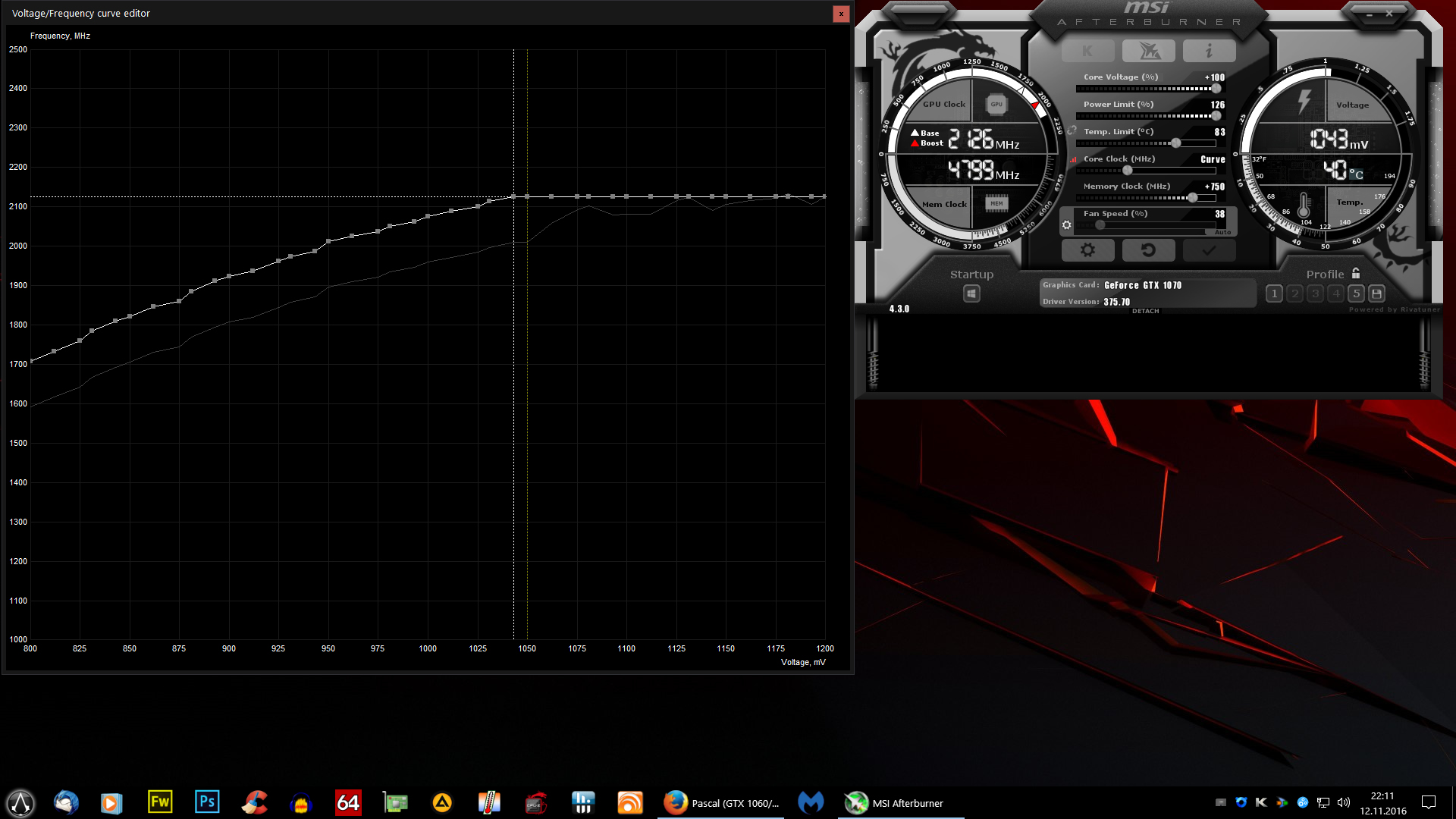Switch to Firefox Pascal taskbar item

click(x=721, y=803)
